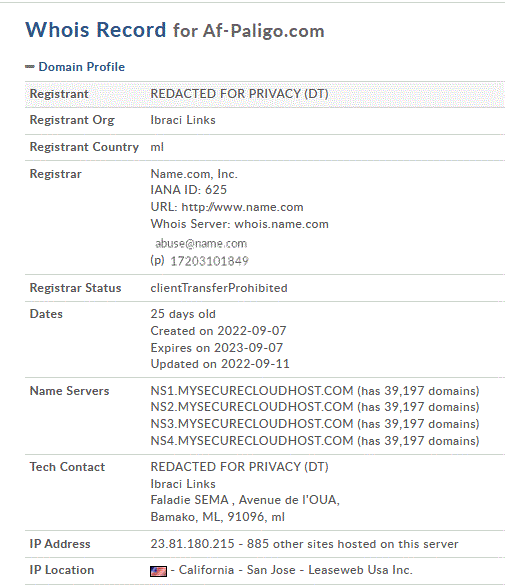Select the NS2.MYSECURECLOUDHOST.COM name server

252,407
